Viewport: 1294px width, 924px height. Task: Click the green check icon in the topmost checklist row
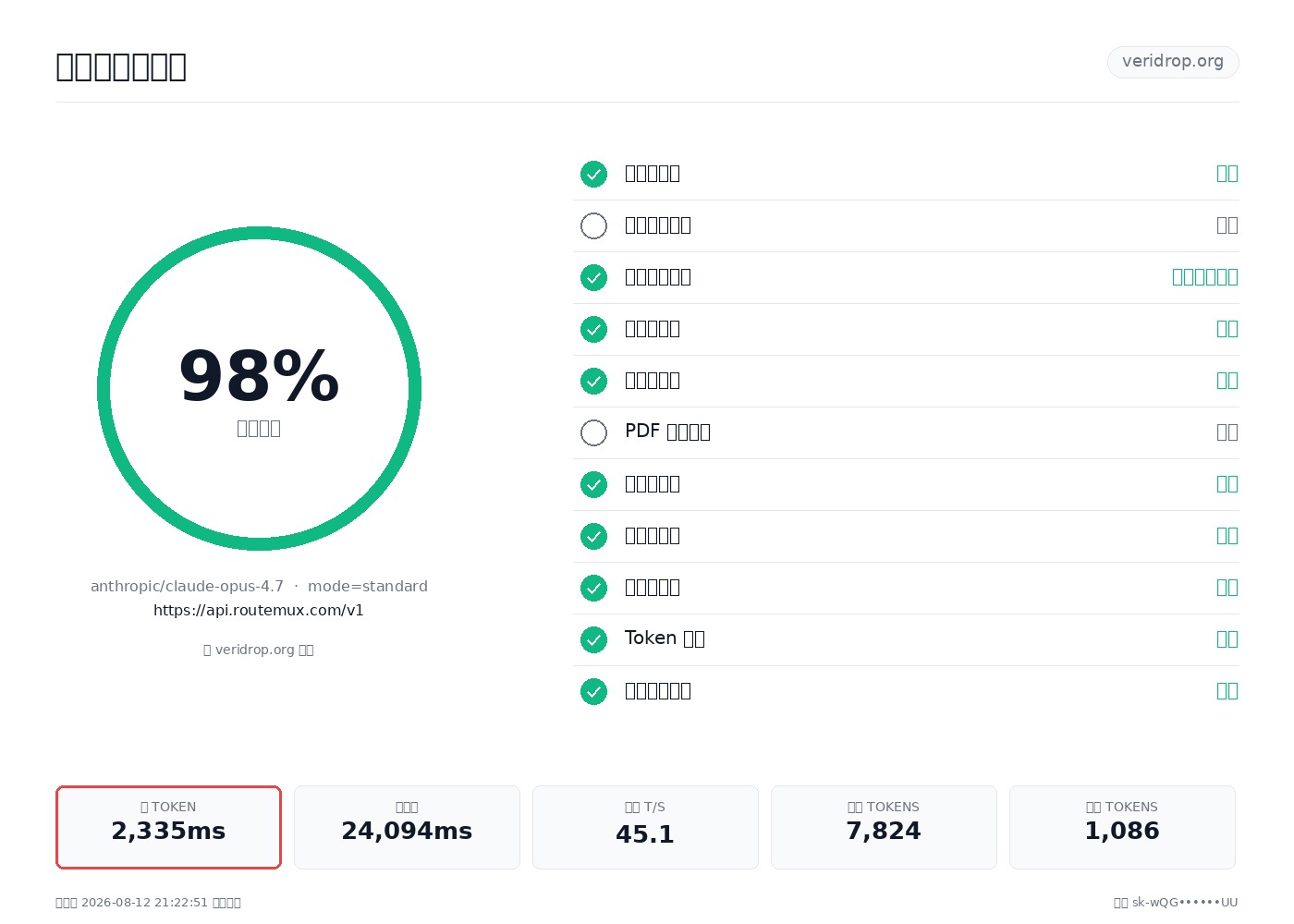point(593,174)
